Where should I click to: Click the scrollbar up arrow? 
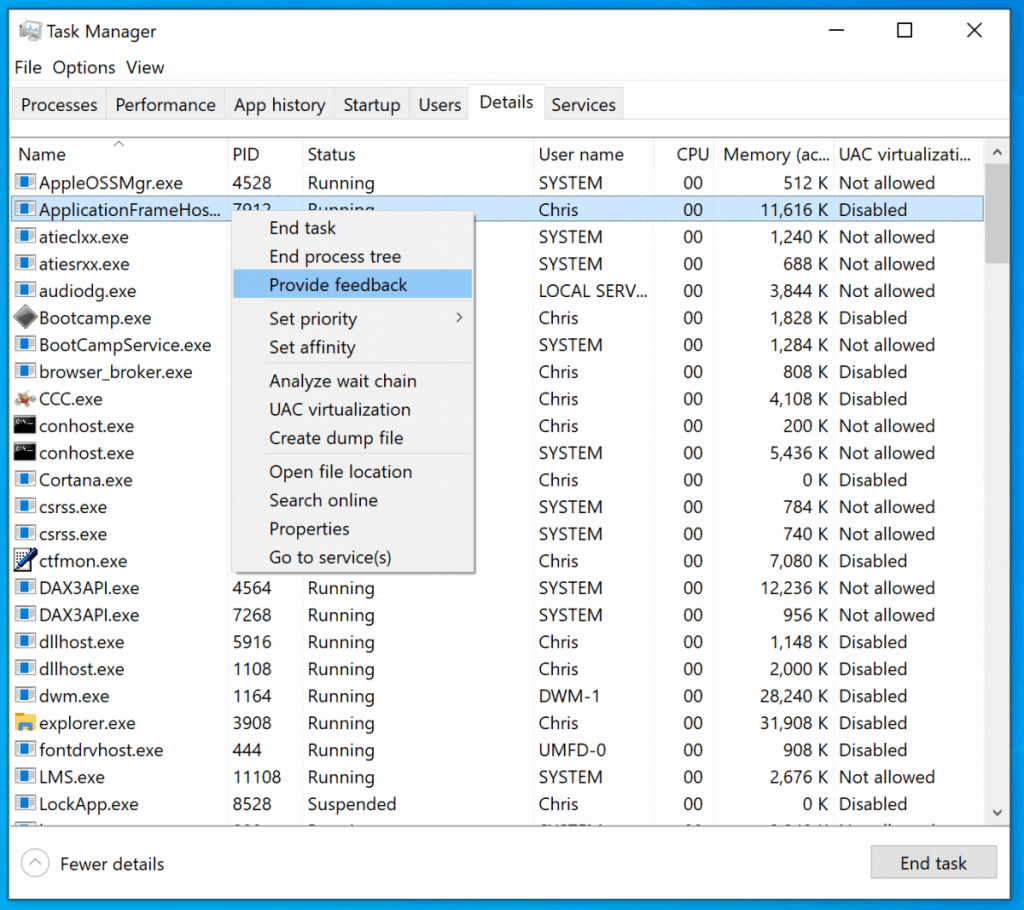pos(997,152)
